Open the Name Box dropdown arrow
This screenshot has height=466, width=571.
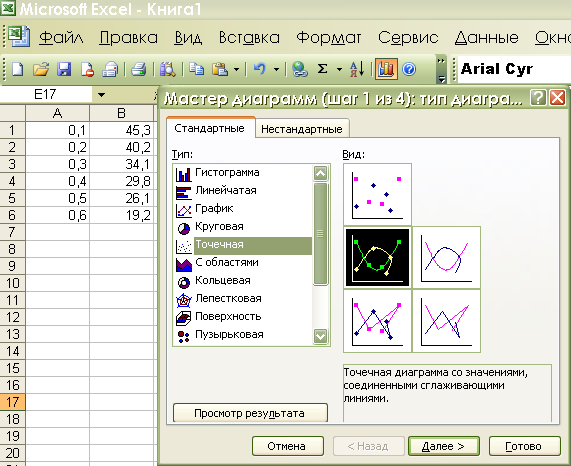101,95
